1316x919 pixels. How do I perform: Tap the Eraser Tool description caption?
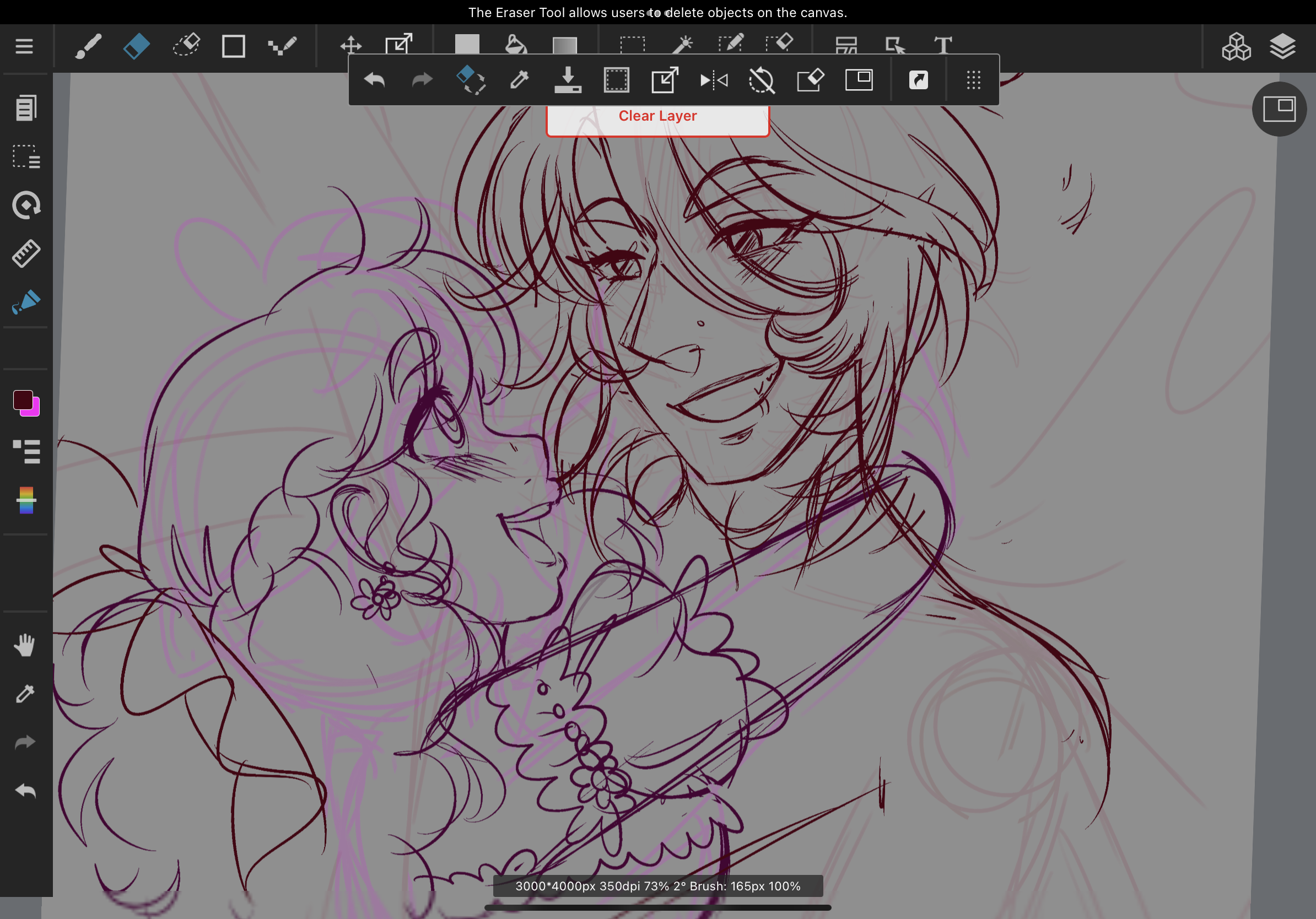tap(657, 13)
